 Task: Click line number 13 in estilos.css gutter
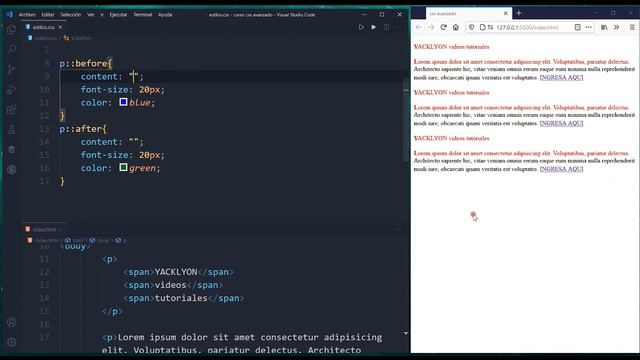44,129
